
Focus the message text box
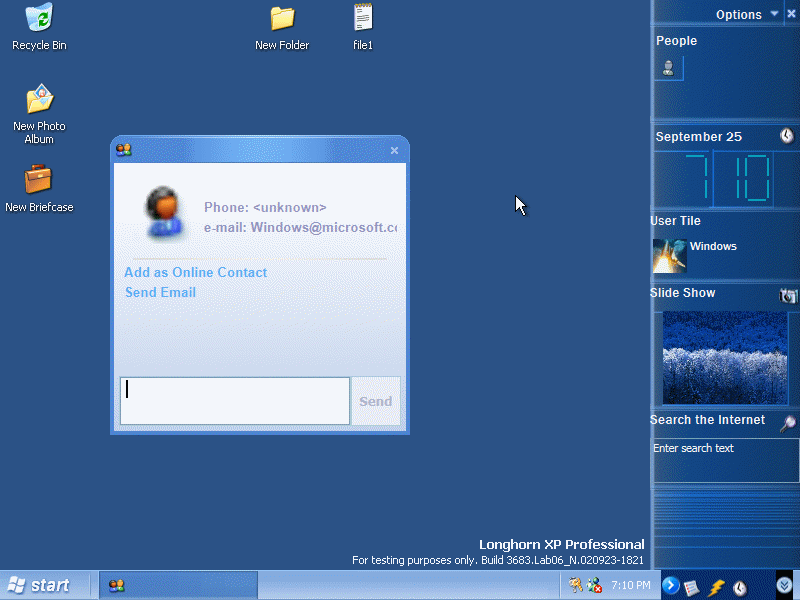point(235,401)
